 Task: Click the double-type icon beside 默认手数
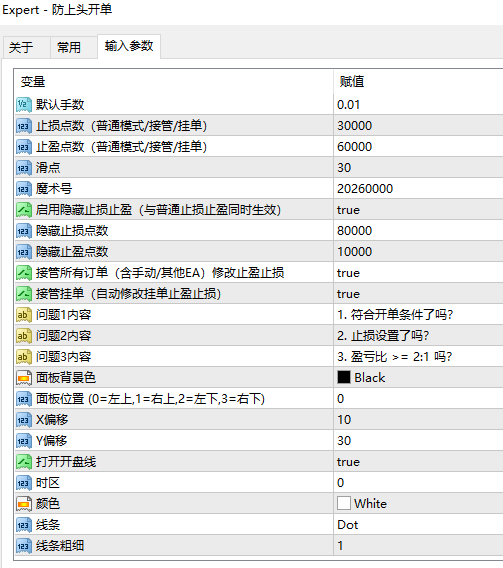pos(24,105)
